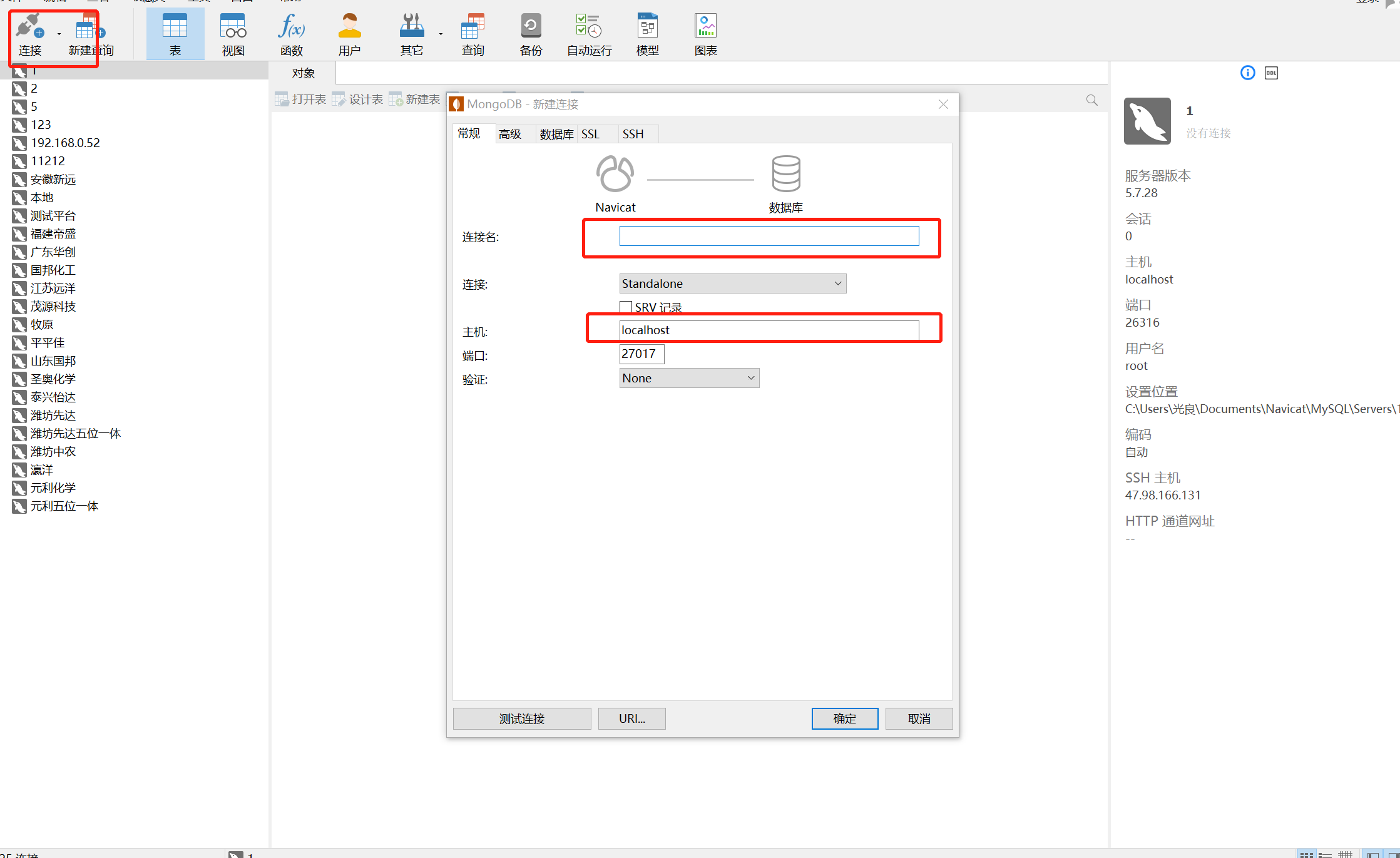Click the 端口 27017 input field
Screen dimensions: 1400x858
pos(641,354)
